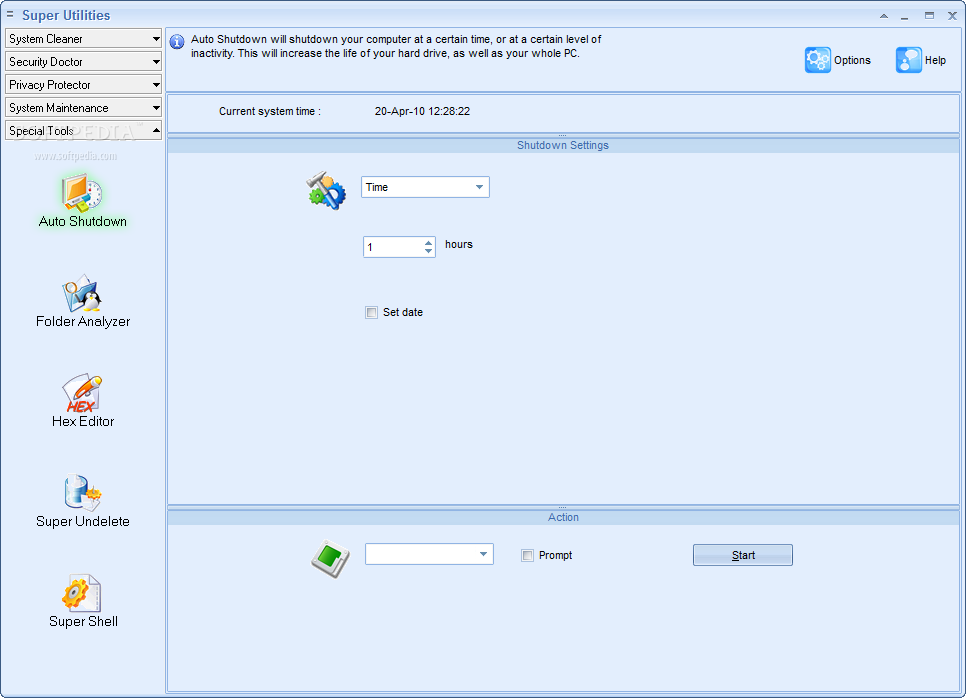Click the 'hours' unit label

(x=459, y=245)
